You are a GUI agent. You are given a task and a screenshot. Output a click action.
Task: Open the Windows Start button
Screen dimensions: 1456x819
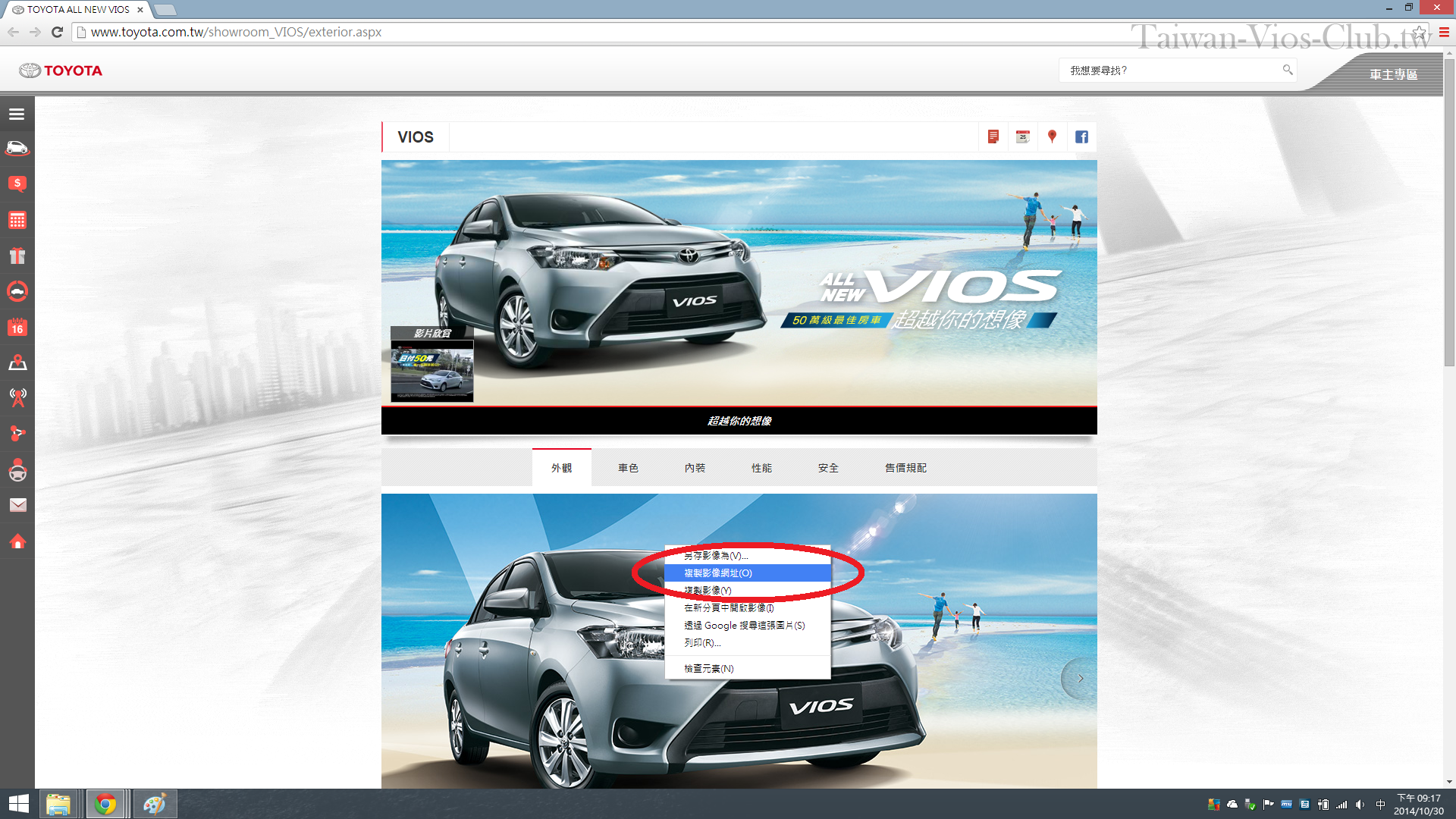click(x=18, y=804)
